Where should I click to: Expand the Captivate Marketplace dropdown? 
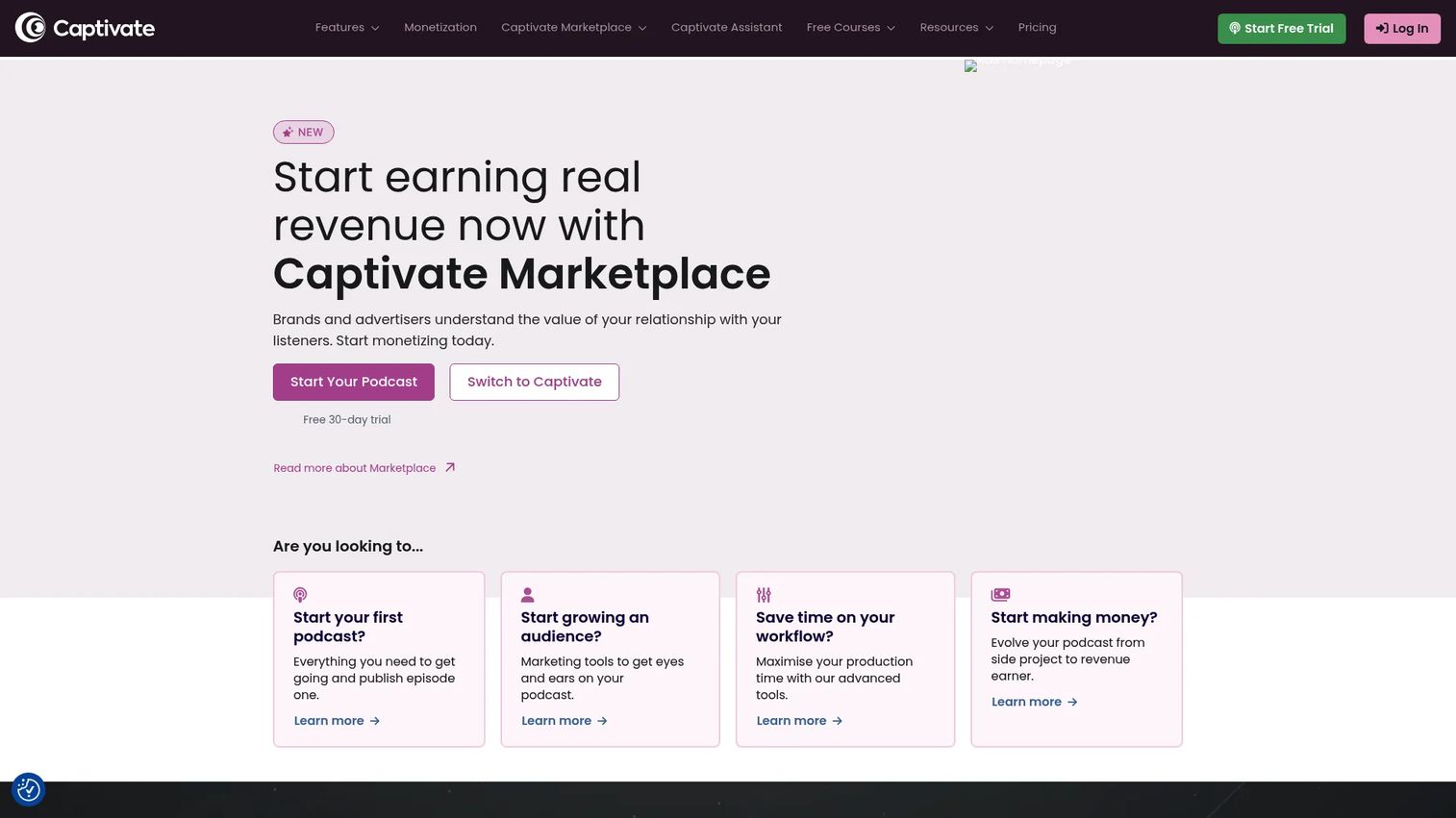[x=573, y=28]
